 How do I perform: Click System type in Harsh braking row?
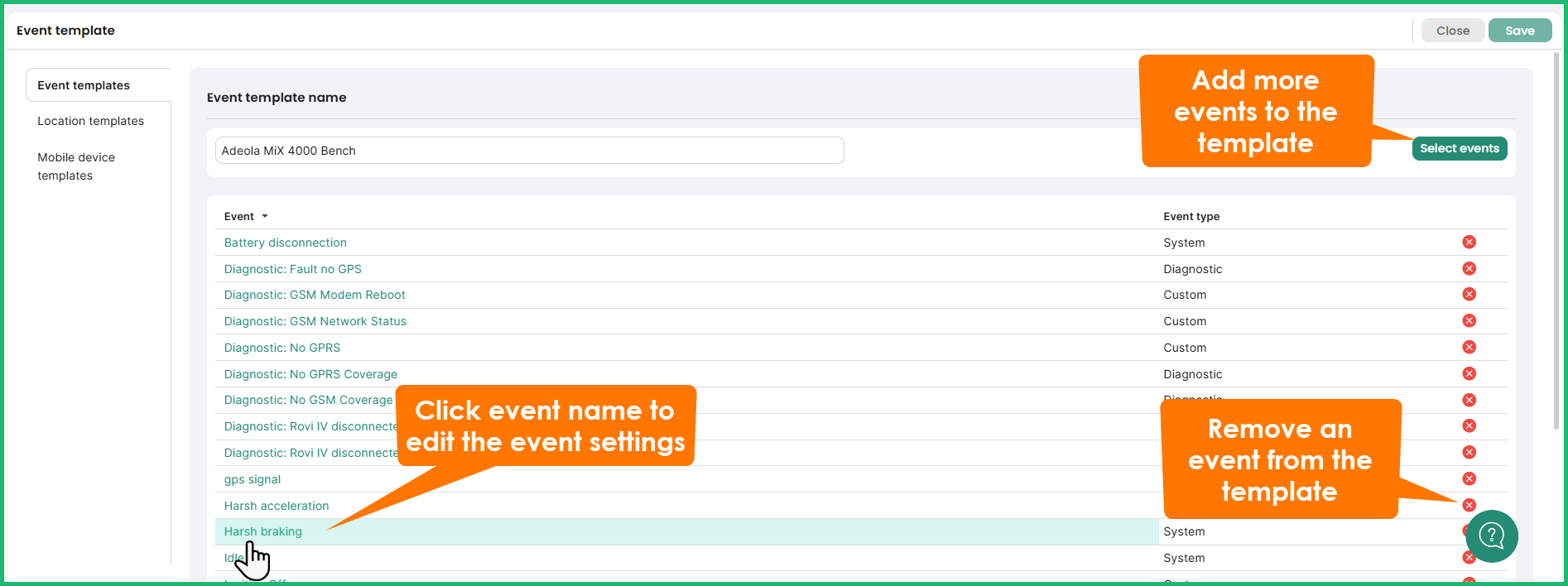tap(1184, 531)
